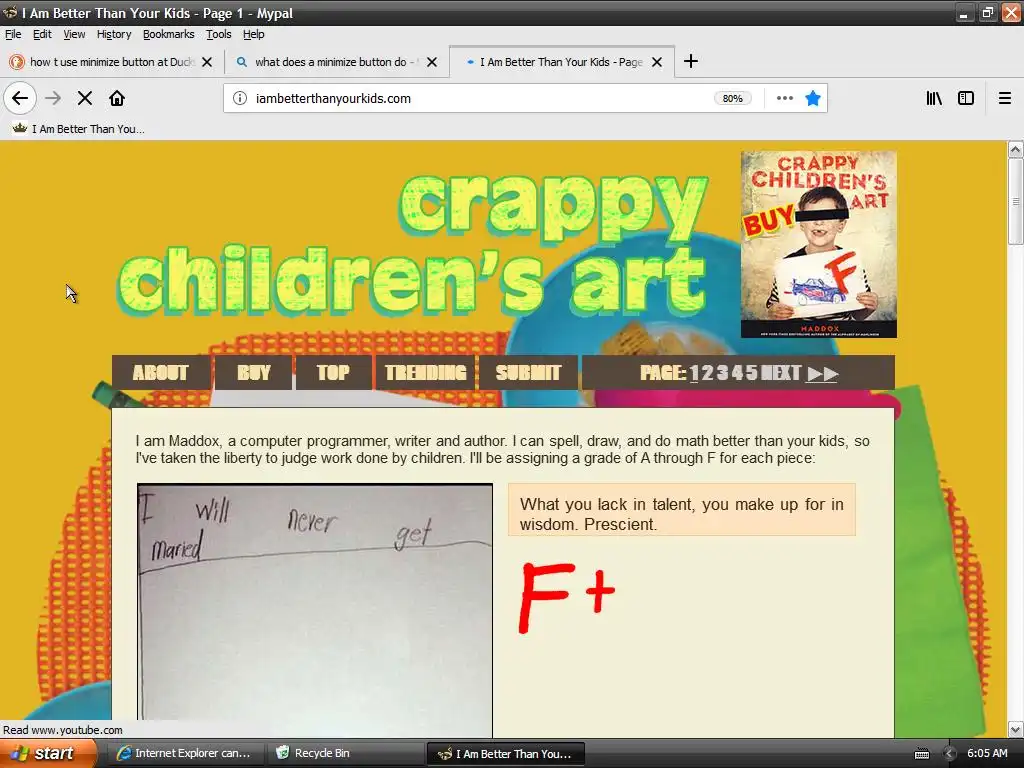1024x768 pixels.
Task: Click the crown bookmark 'I Am Better Than You...'
Action: click(x=78, y=129)
